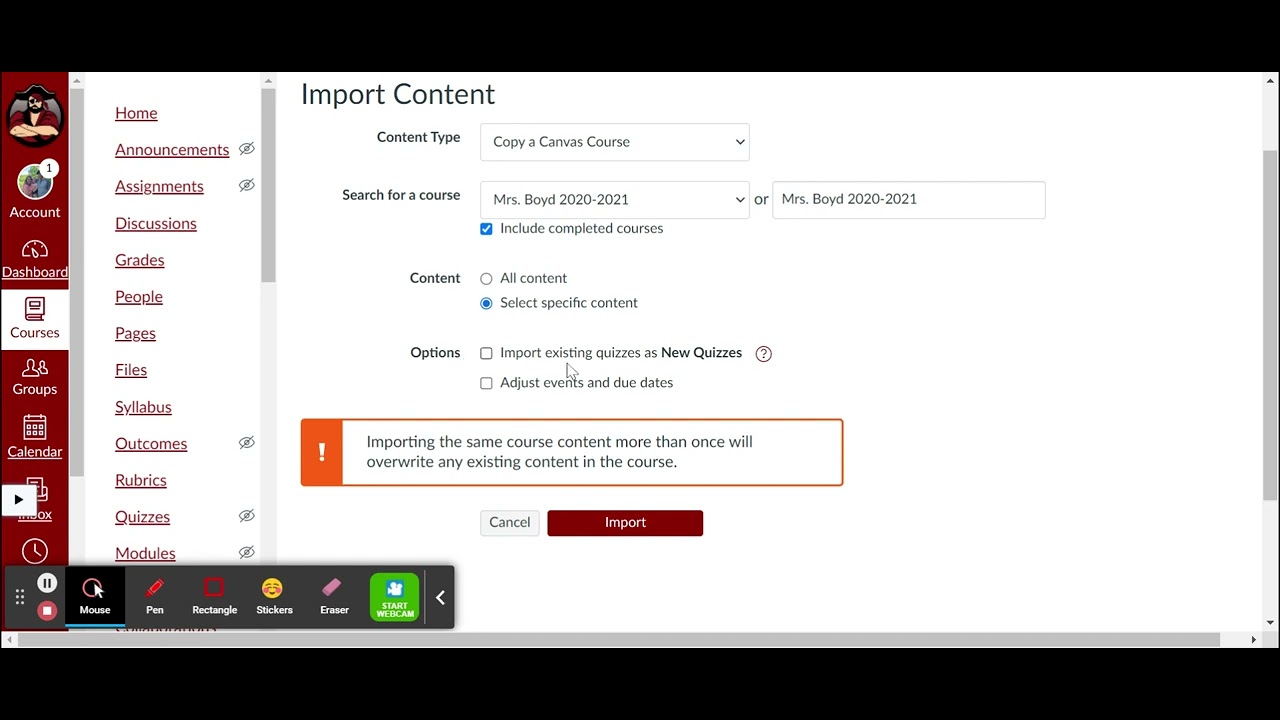The image size is (1280, 720).
Task: Select the All content radio option
Action: (486, 279)
